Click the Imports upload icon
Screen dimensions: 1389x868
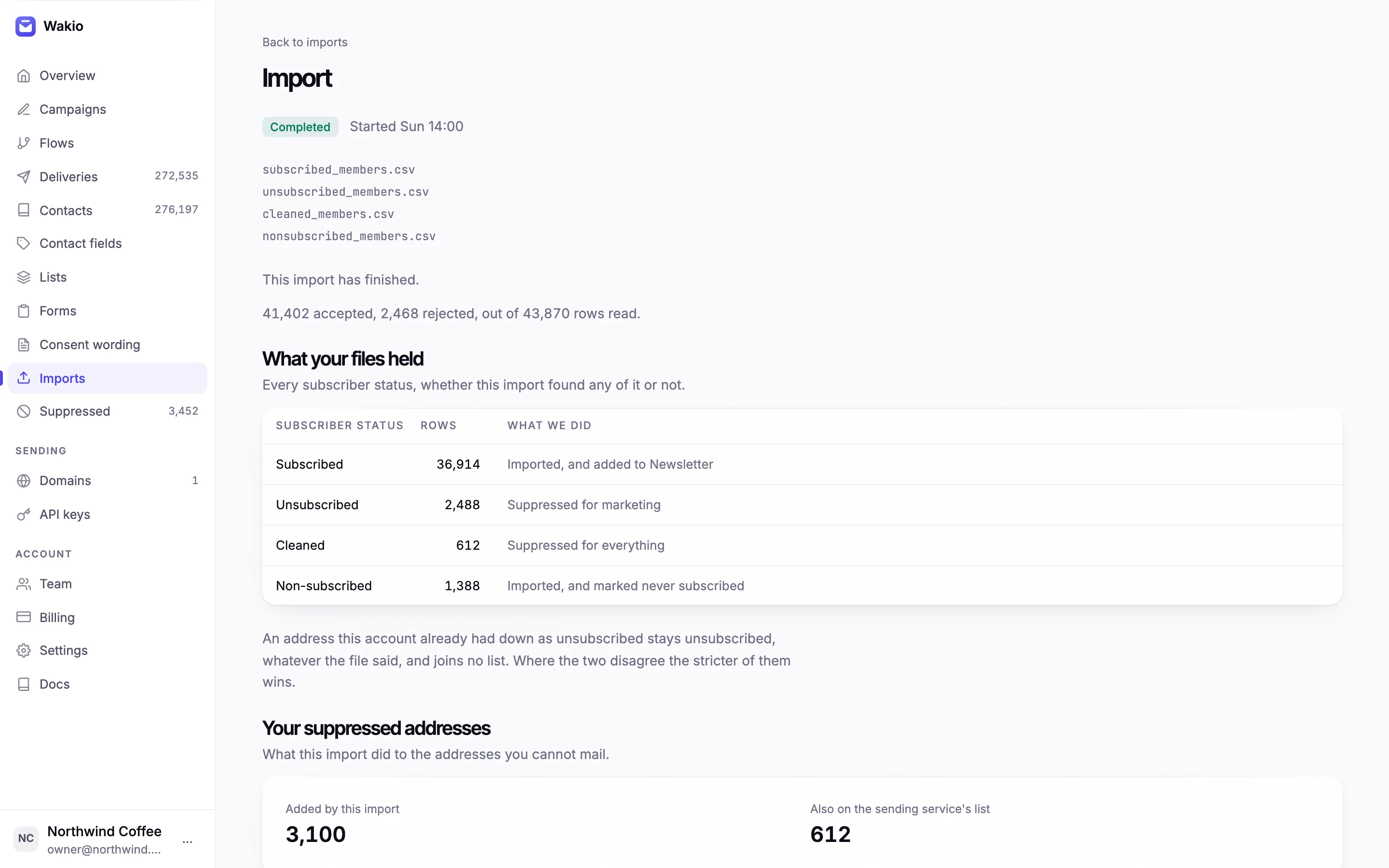point(24,378)
